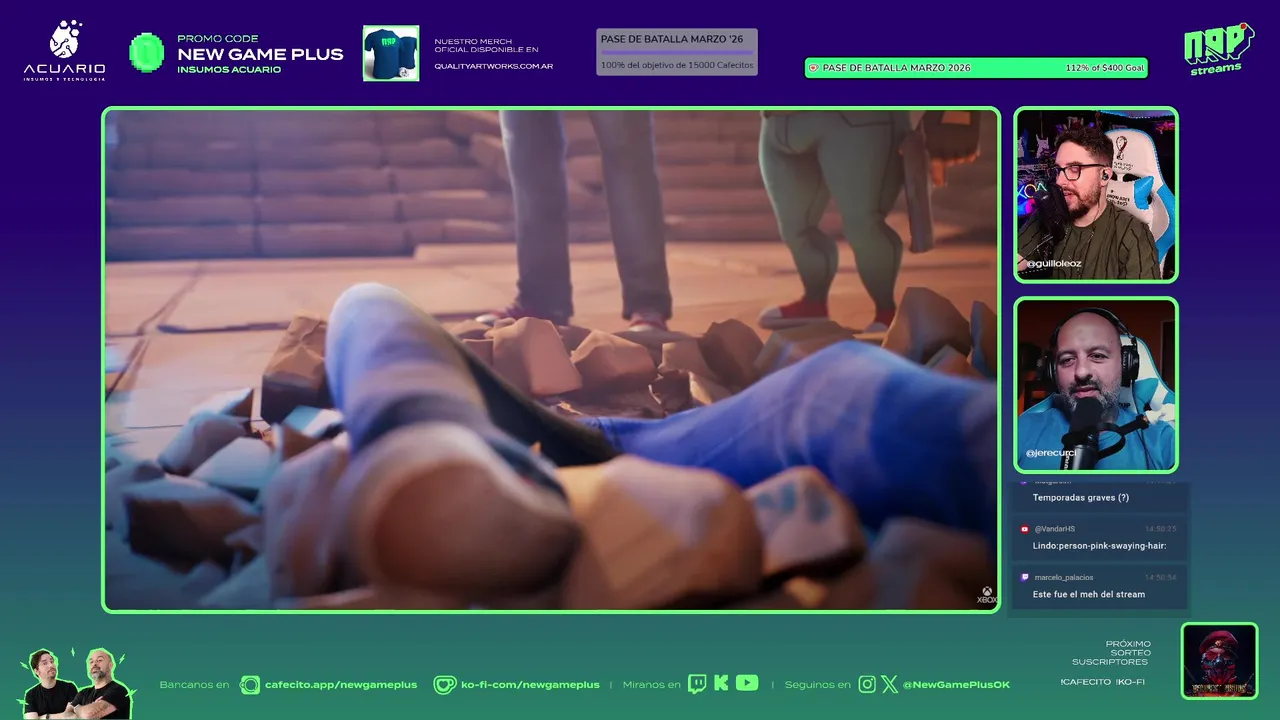Click the username @VandarHS in chat
Screen dimensions: 1280x720
pyautogui.click(x=1054, y=529)
